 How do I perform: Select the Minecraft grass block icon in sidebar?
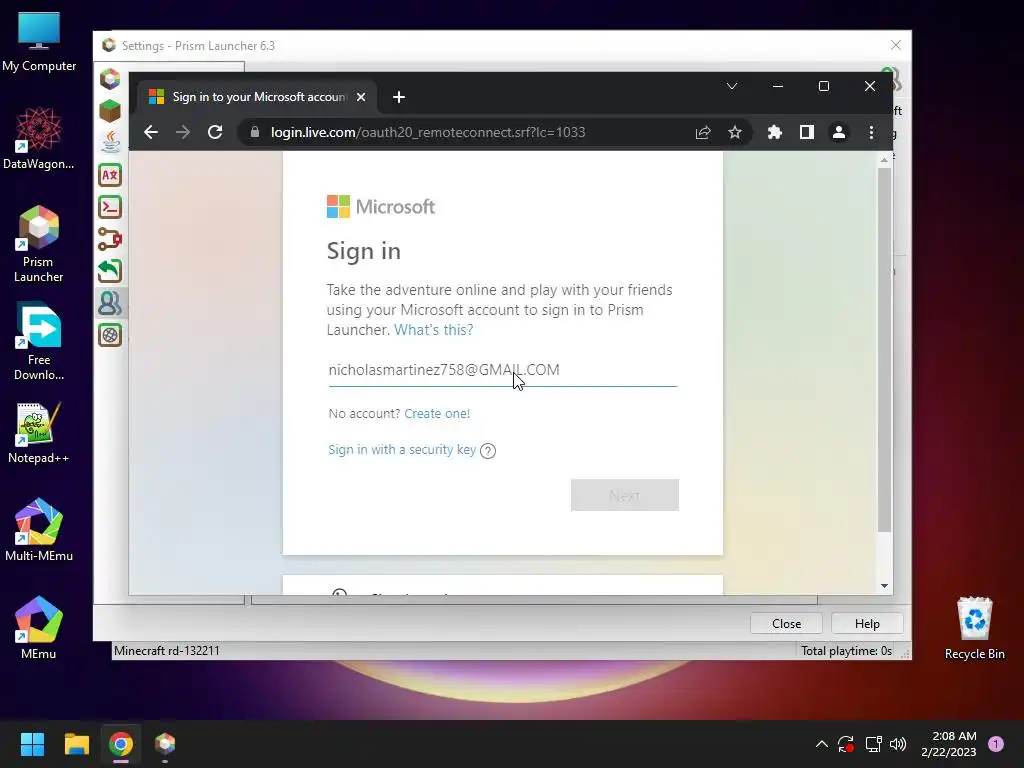[110, 111]
